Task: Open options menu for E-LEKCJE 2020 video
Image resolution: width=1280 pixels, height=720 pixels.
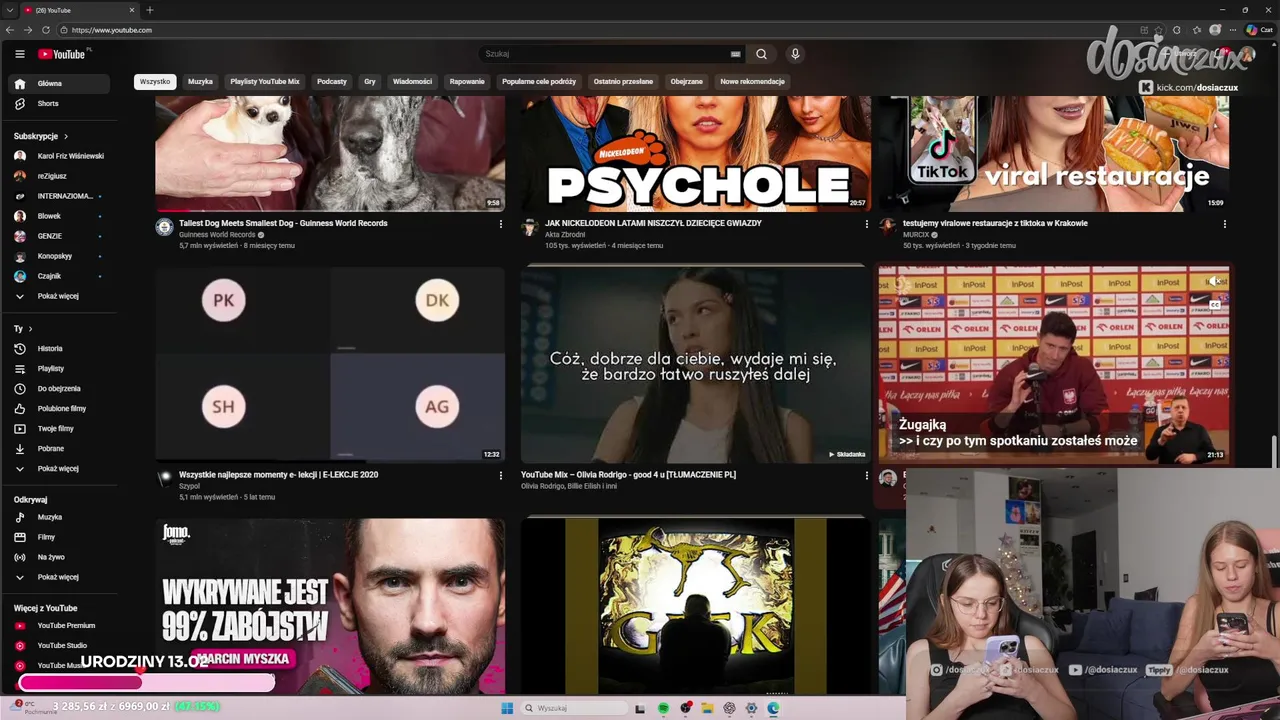Action: 501,476
